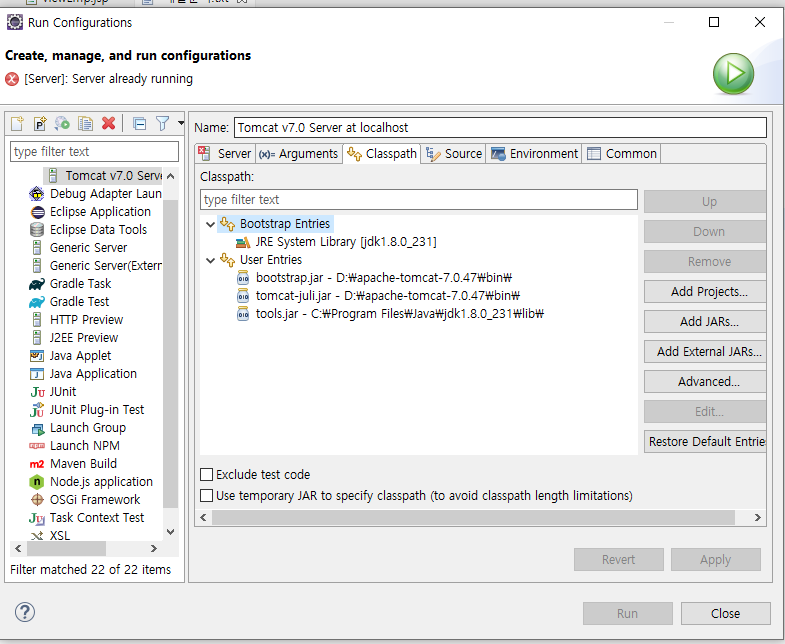Select Debug Adapter Launcher configuration type
Viewport: 785px width, 644px height.
pos(96,194)
